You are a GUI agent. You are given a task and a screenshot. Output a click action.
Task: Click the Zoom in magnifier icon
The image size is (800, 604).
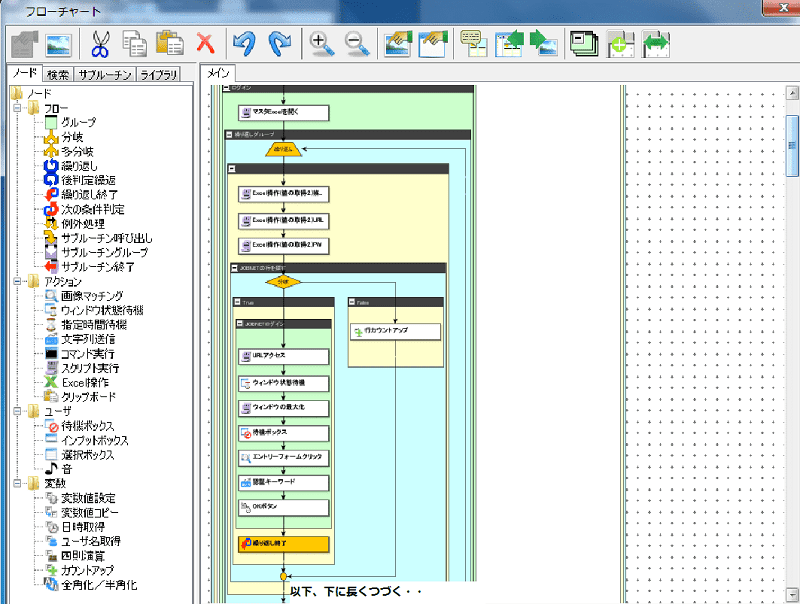point(322,44)
